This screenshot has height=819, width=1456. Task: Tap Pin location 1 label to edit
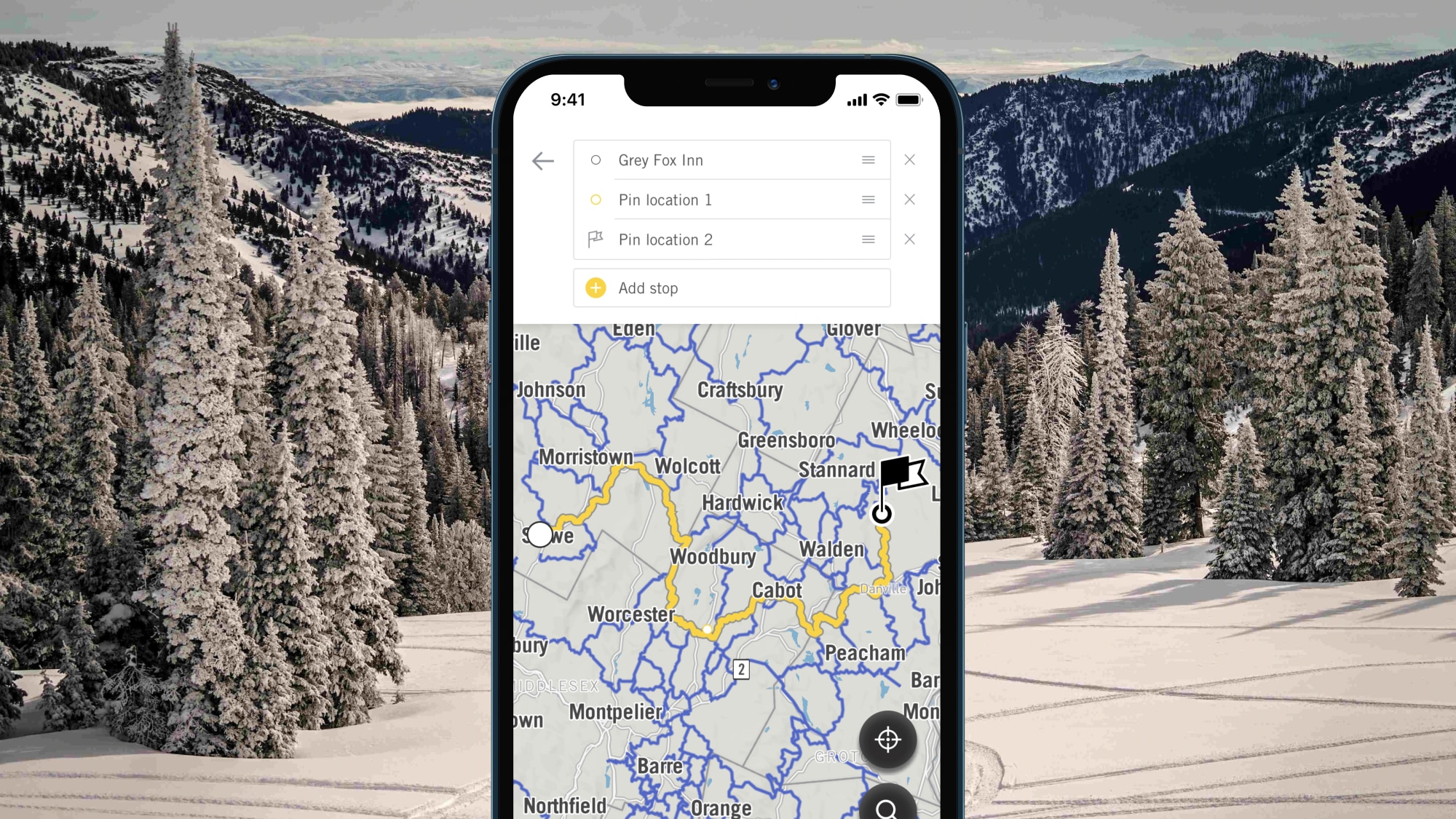tap(665, 199)
